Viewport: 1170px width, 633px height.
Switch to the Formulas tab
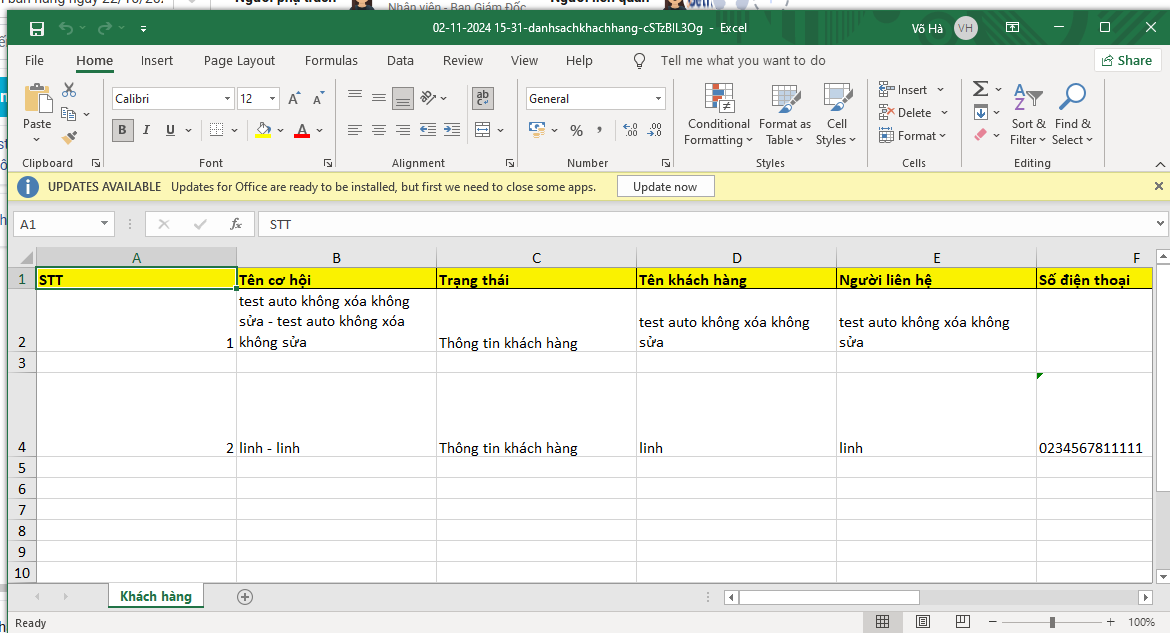[x=331, y=61]
